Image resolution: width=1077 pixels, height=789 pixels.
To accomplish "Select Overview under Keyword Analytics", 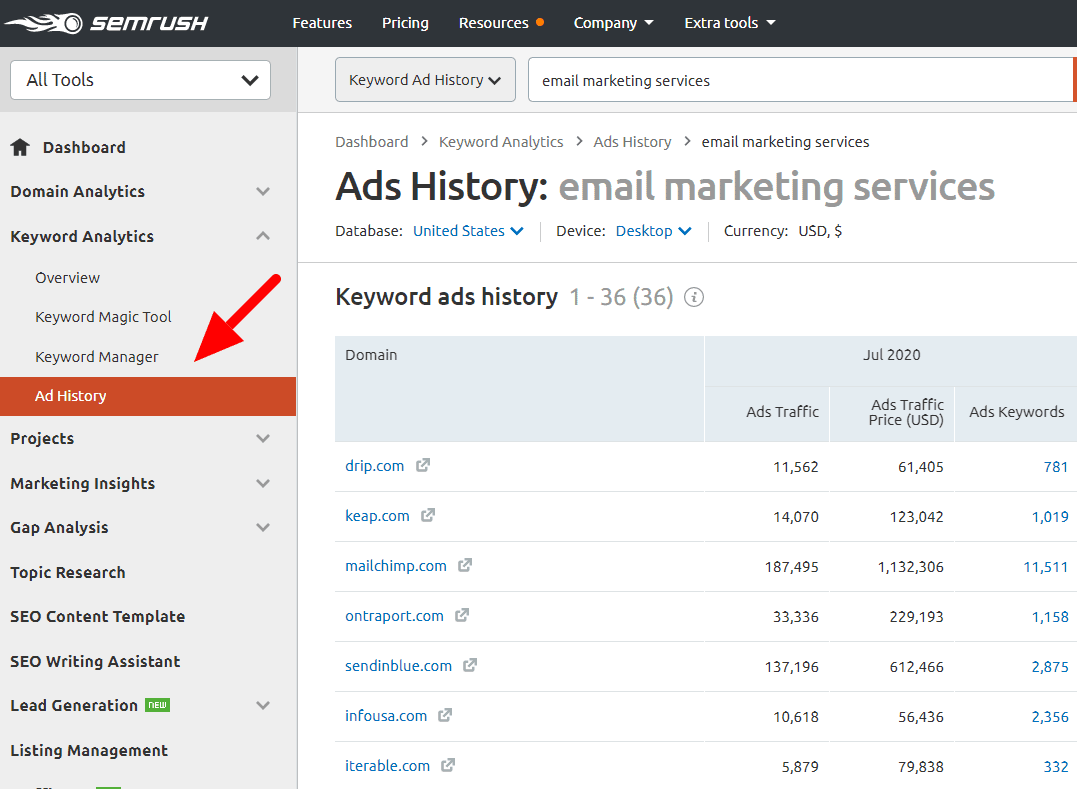I will [x=67, y=277].
